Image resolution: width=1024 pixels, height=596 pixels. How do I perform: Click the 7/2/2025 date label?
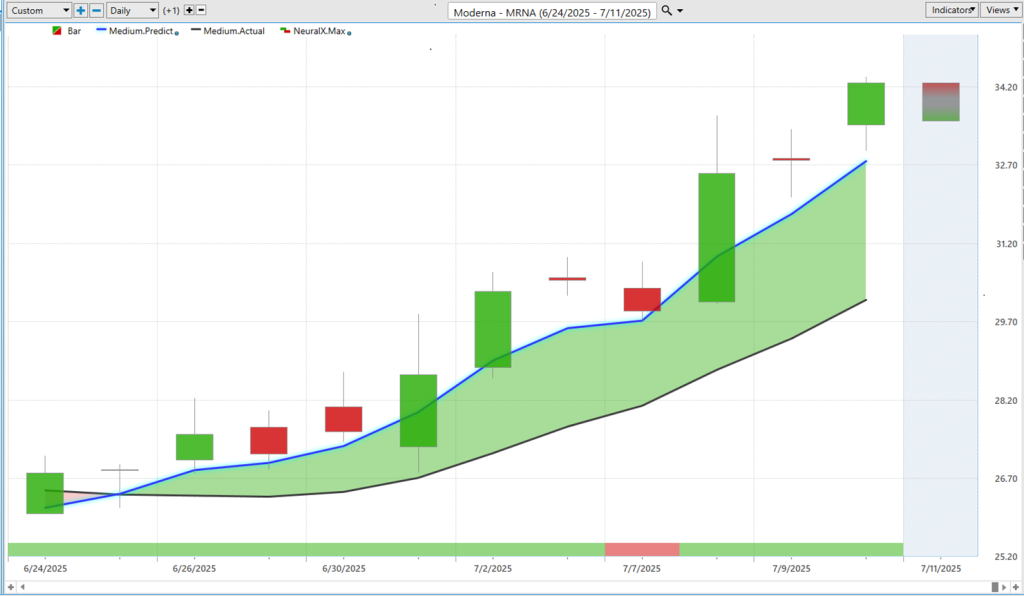click(x=493, y=569)
